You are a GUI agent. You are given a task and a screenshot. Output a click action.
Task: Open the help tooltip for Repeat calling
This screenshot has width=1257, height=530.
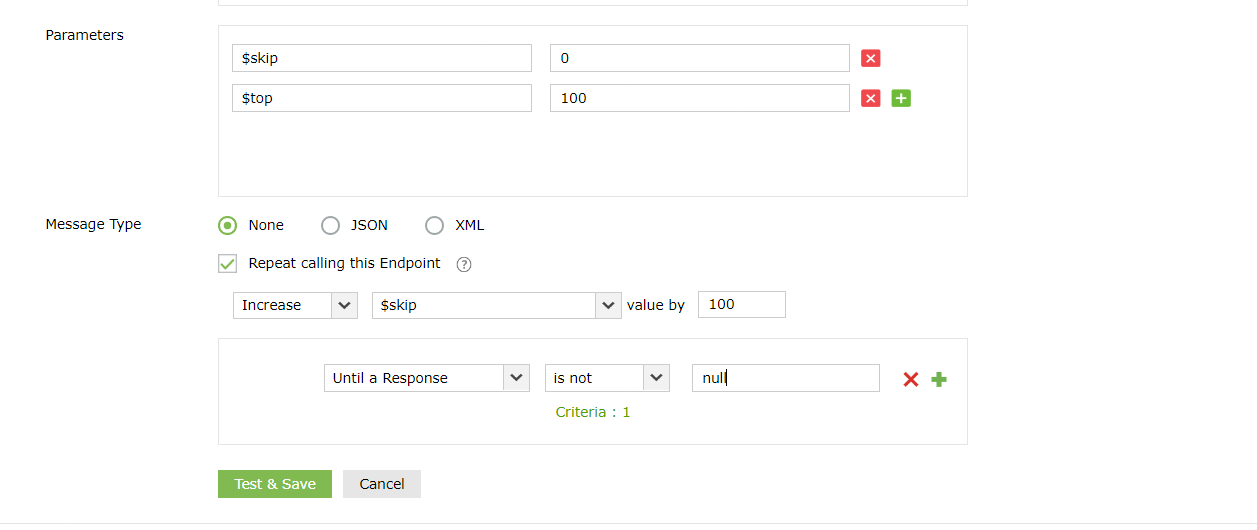point(463,265)
